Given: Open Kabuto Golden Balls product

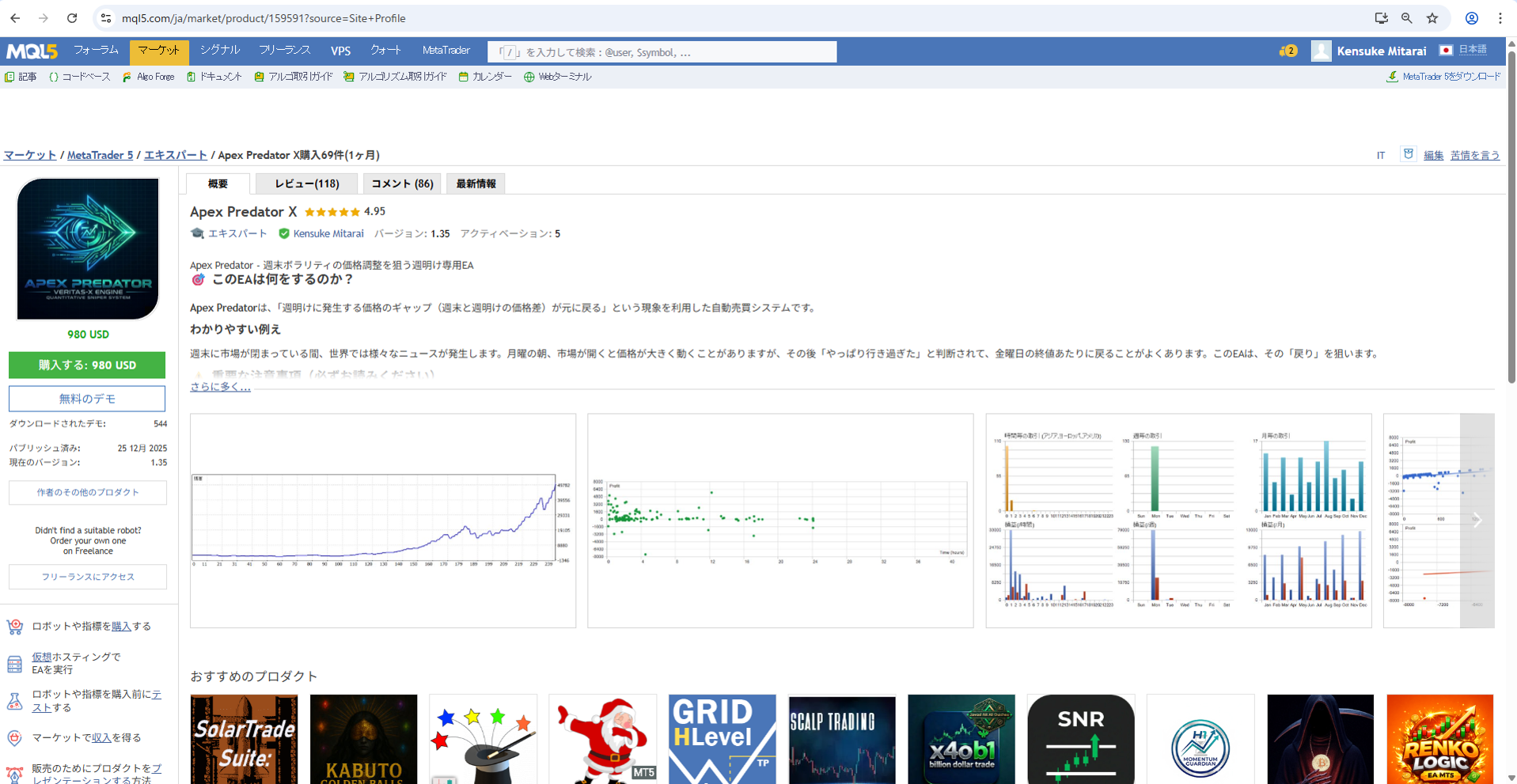Looking at the screenshot, I should [363, 739].
